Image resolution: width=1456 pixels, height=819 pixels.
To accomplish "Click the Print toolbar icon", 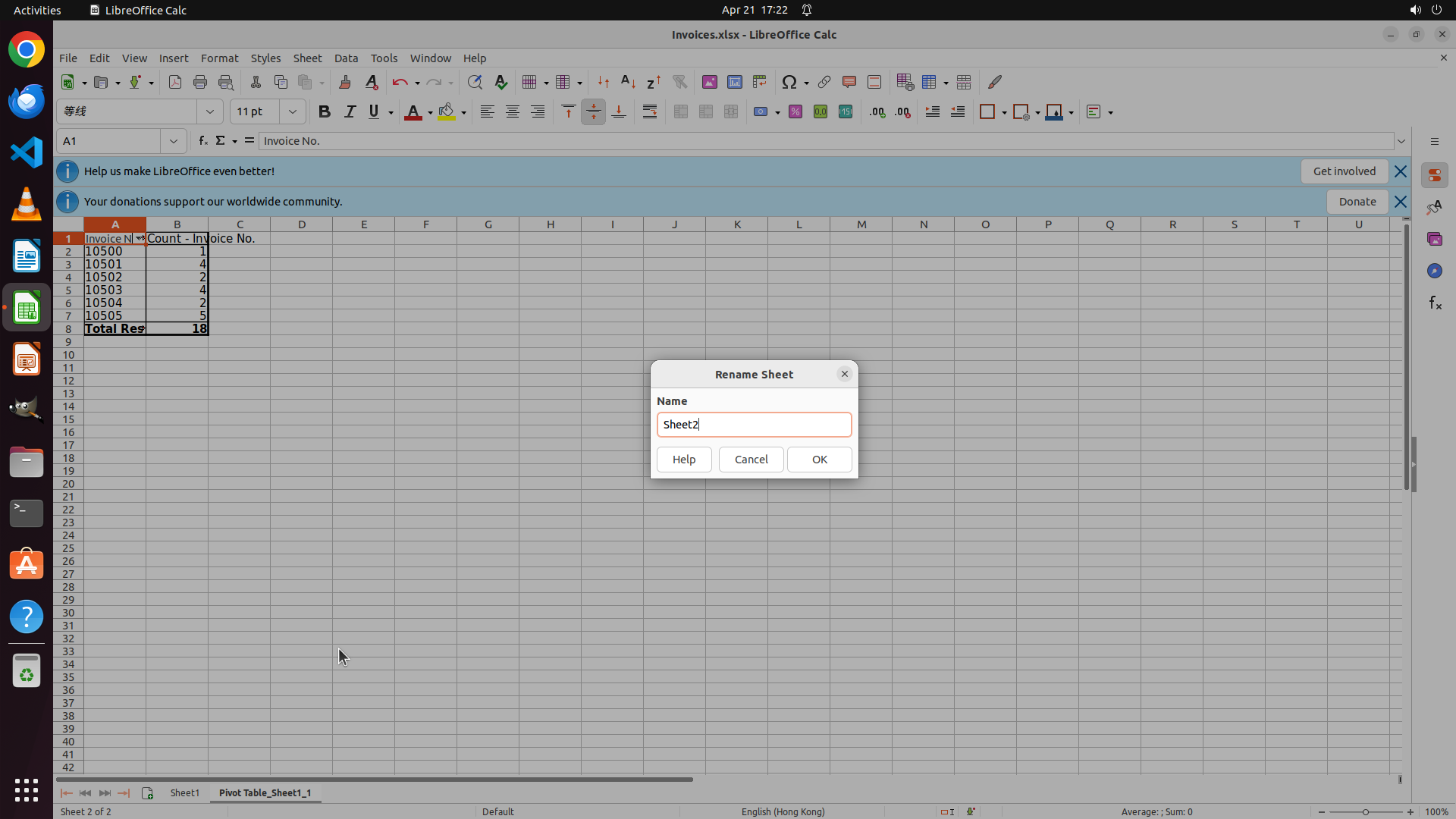I will 200,82.
